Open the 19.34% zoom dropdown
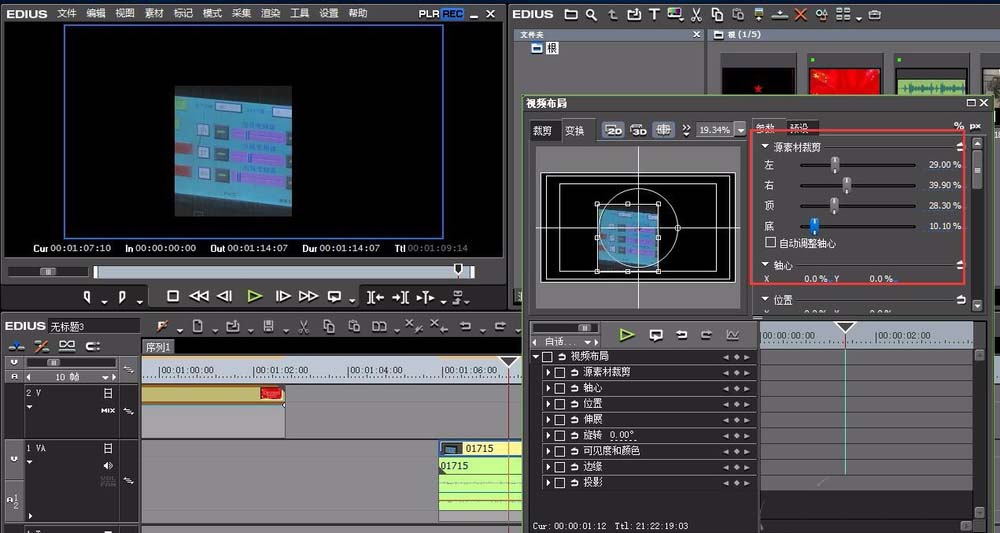 (740, 130)
